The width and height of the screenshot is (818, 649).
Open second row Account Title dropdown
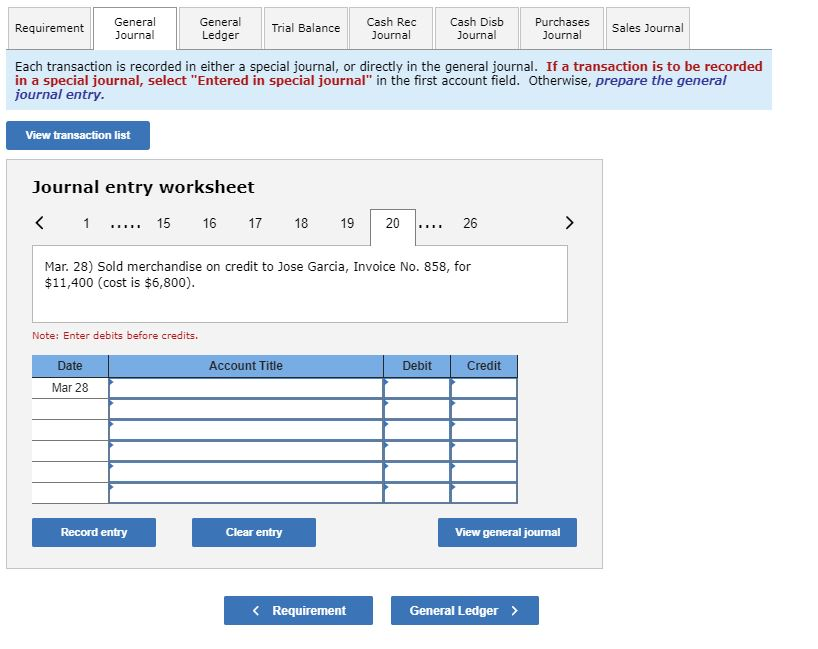click(246, 409)
